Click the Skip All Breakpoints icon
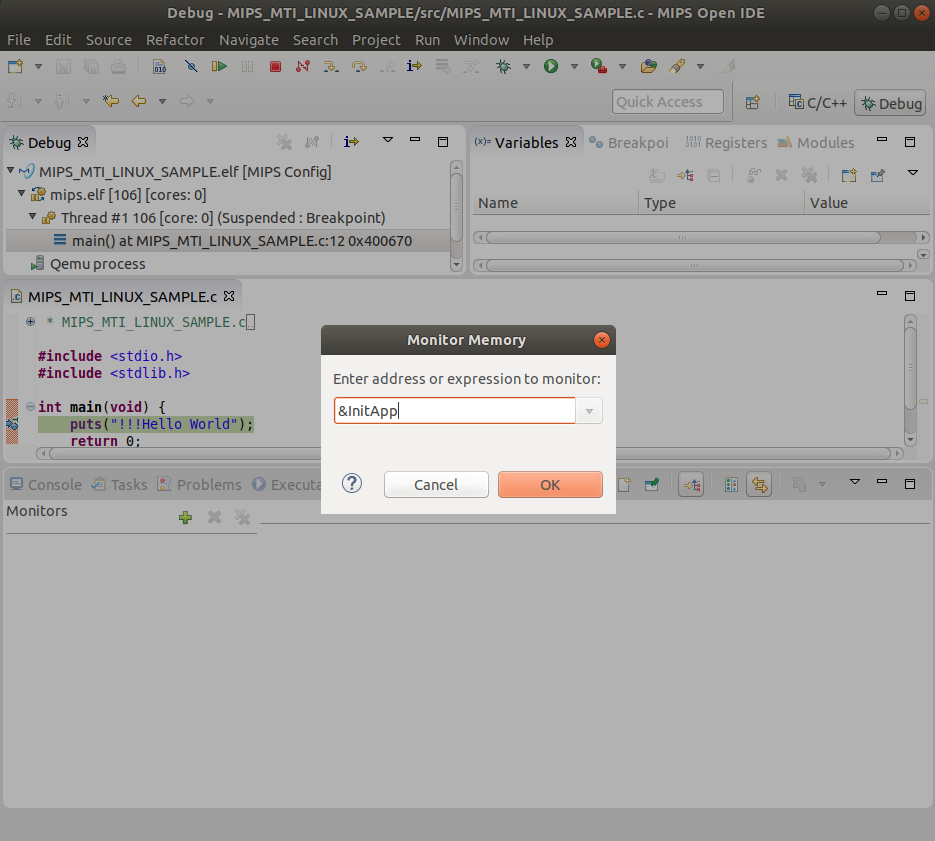The width and height of the screenshot is (935, 841). [191, 66]
